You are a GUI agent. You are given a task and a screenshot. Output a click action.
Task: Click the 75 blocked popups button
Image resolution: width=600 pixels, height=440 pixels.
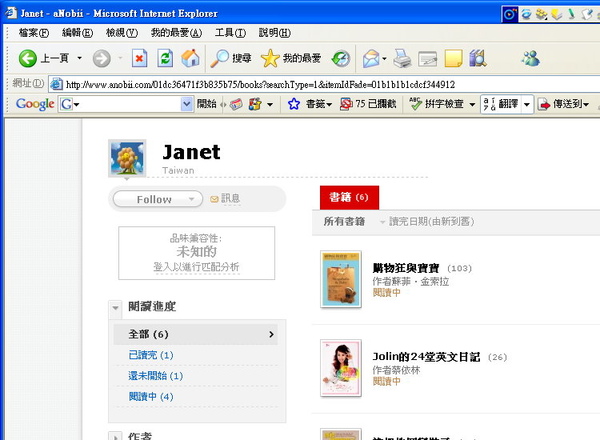[368, 104]
